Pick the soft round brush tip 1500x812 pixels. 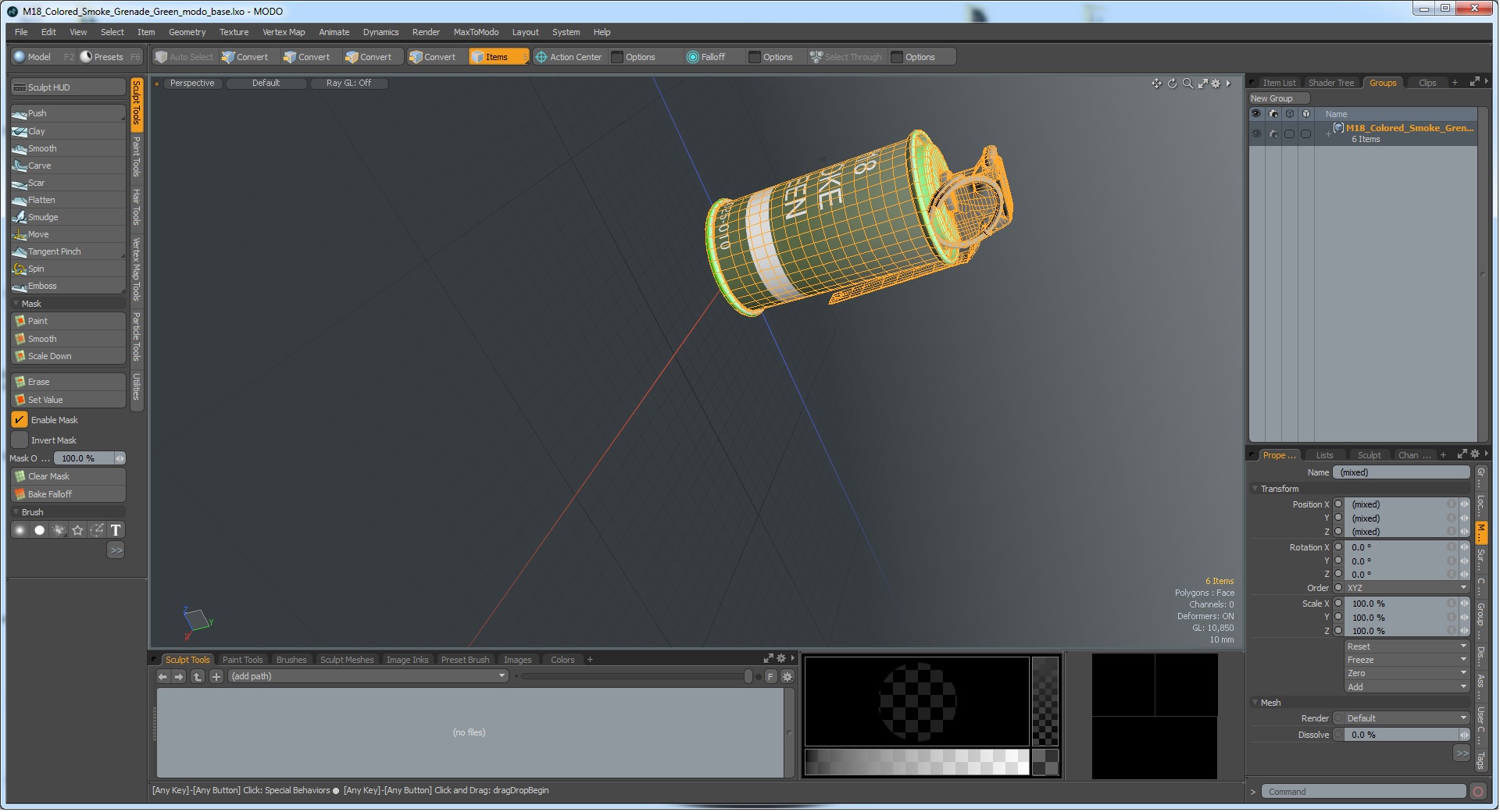(x=20, y=530)
